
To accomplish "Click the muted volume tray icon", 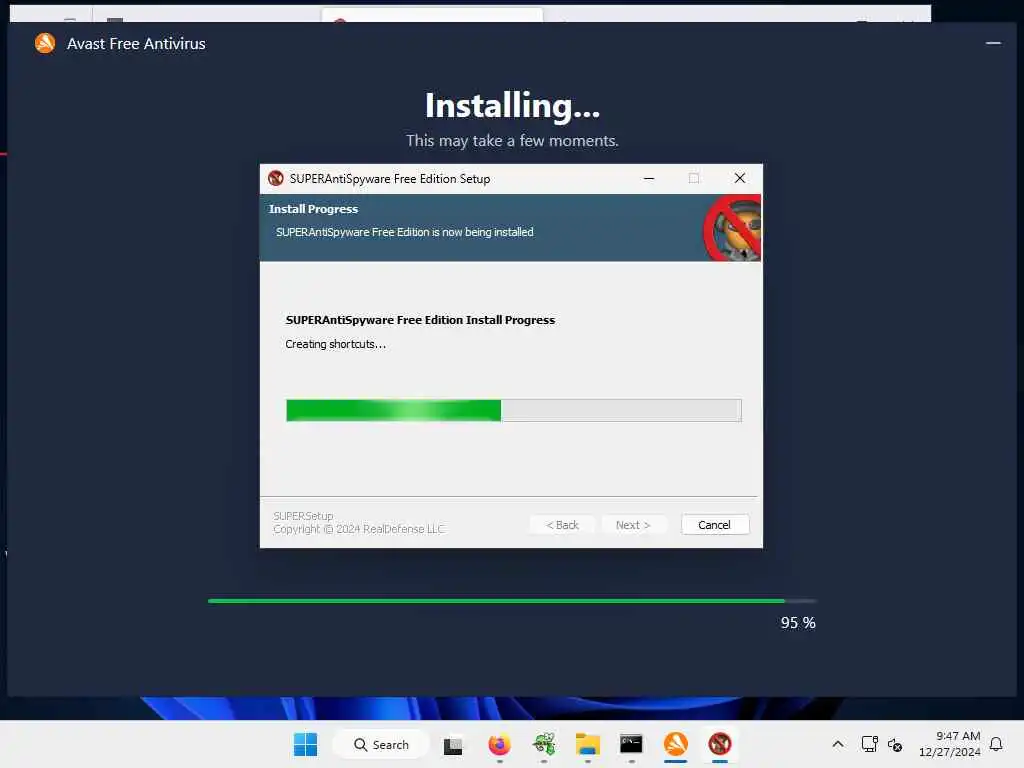I will pos(895,744).
